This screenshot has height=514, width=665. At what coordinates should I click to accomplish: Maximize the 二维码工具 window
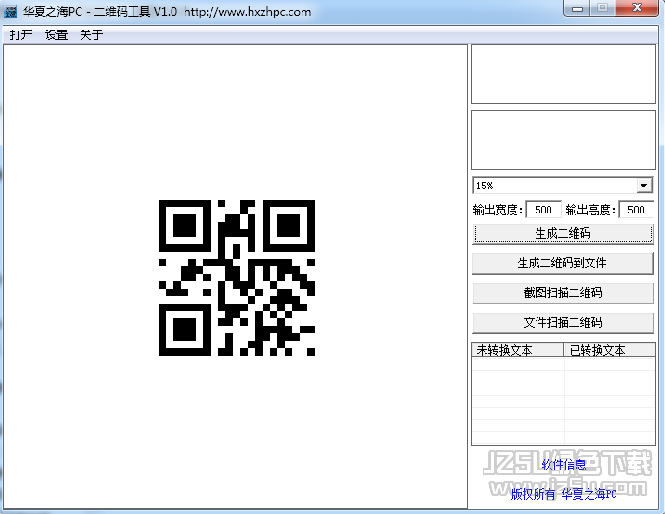click(x=602, y=8)
